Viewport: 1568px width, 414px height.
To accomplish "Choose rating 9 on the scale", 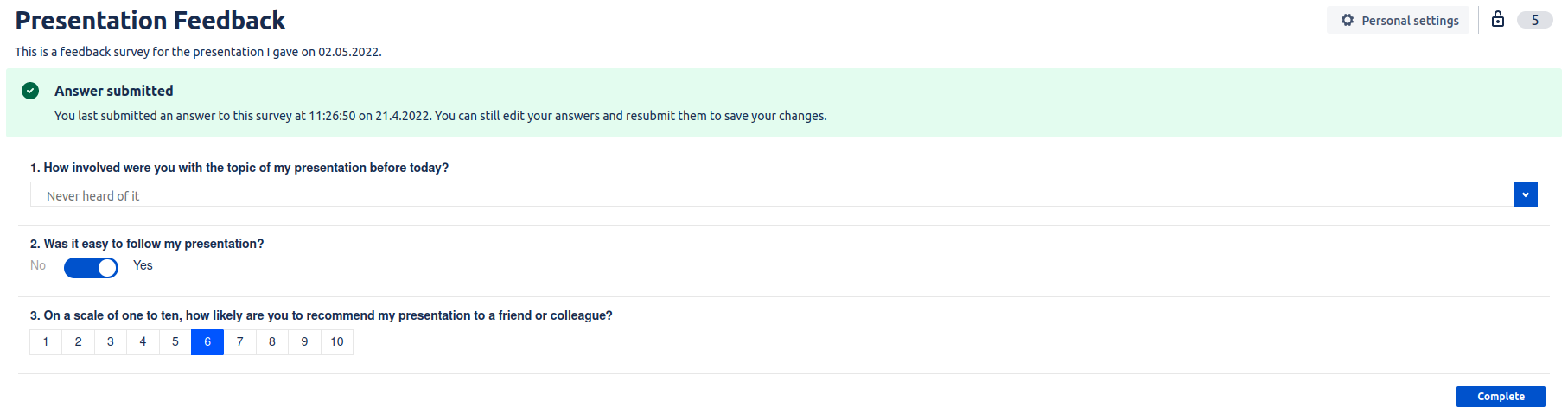I will [304, 342].
